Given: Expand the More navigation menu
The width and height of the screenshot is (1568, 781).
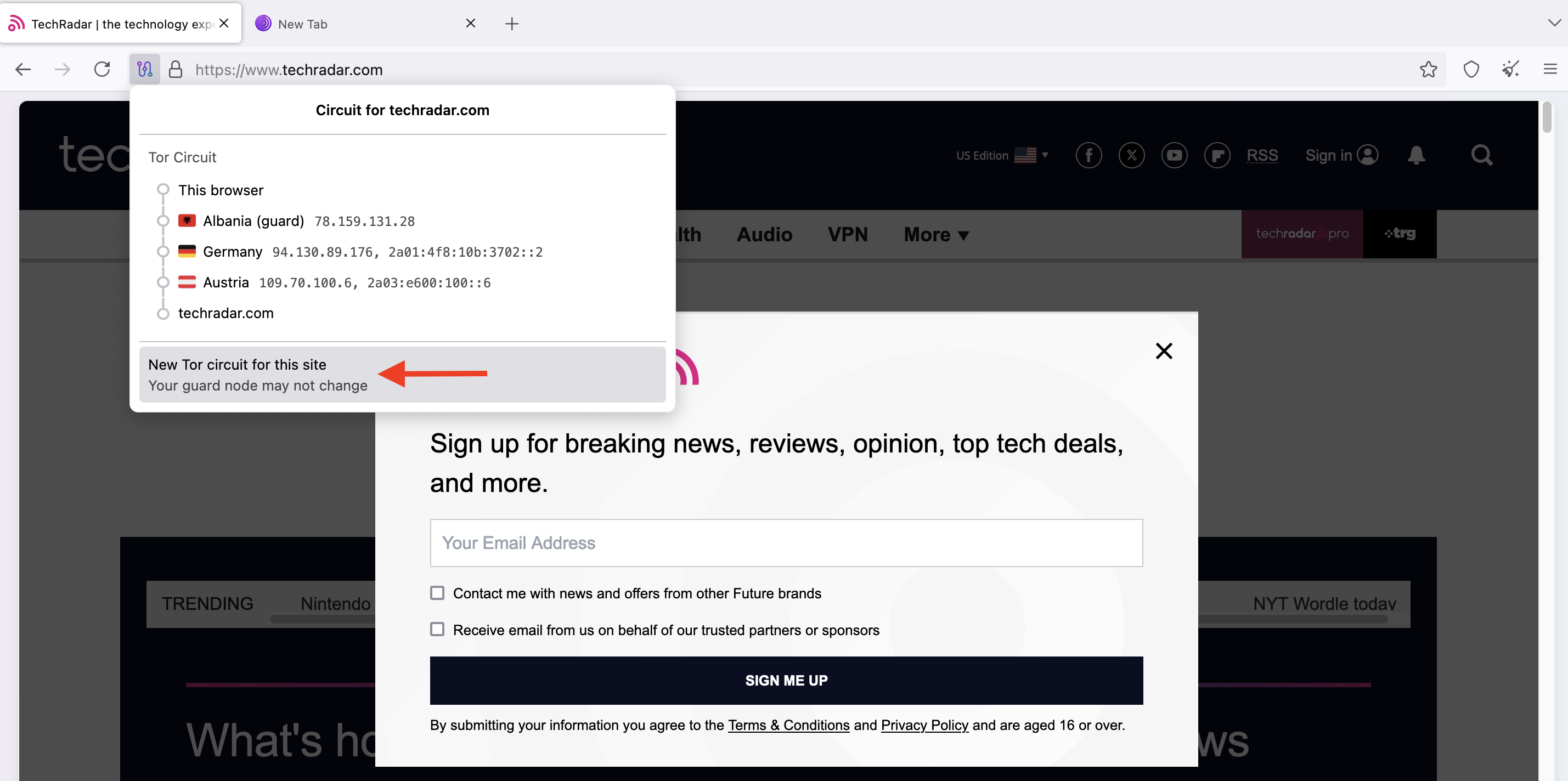Looking at the screenshot, I should (x=936, y=234).
